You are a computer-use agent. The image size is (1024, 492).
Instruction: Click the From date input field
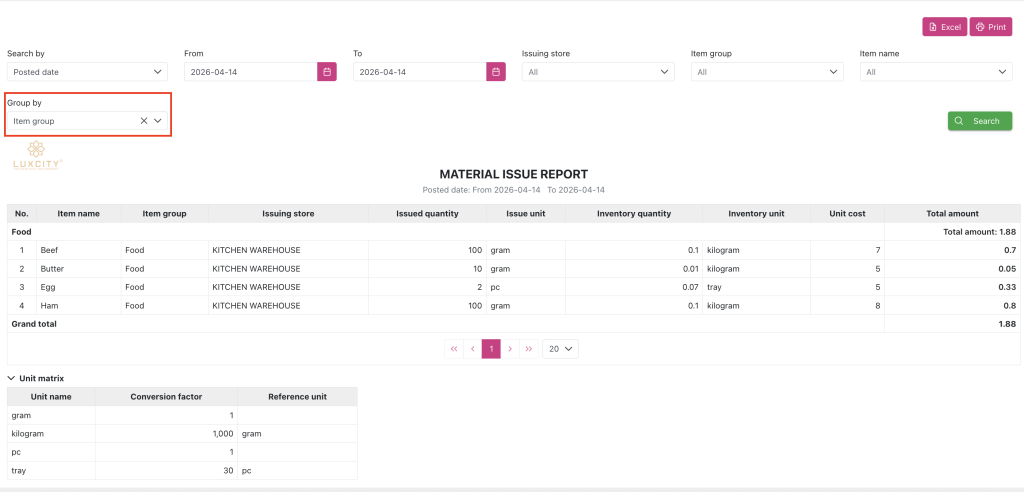pos(251,72)
